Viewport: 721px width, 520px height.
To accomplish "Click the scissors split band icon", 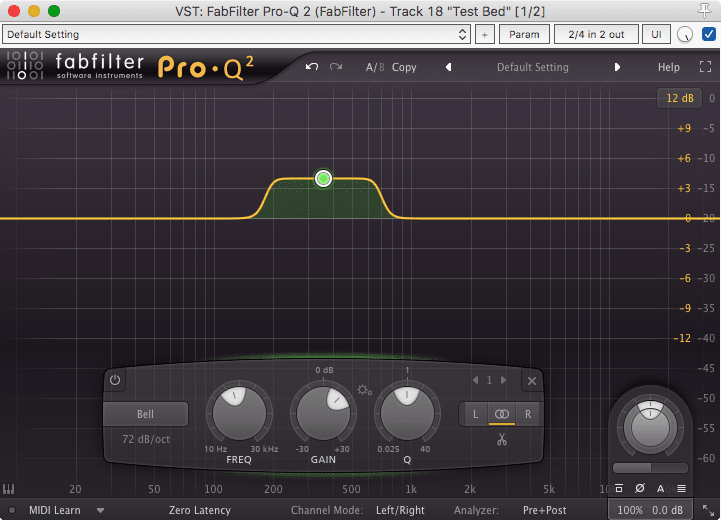I will [x=501, y=439].
